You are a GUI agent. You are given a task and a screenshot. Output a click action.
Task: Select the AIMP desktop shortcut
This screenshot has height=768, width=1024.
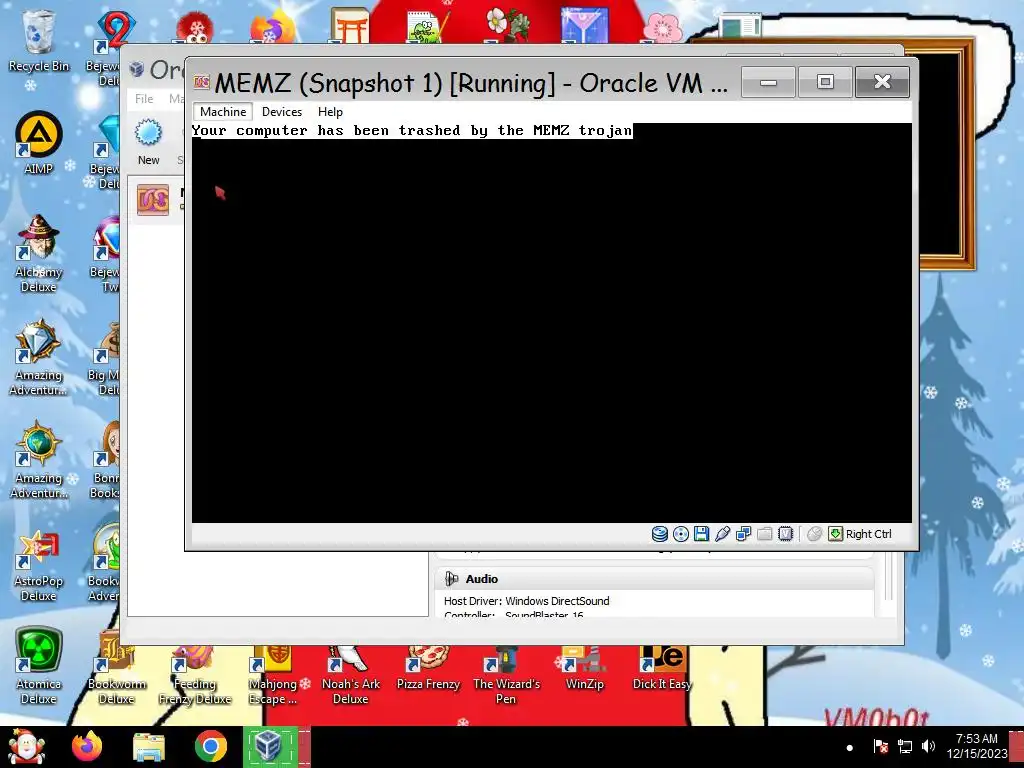(39, 144)
